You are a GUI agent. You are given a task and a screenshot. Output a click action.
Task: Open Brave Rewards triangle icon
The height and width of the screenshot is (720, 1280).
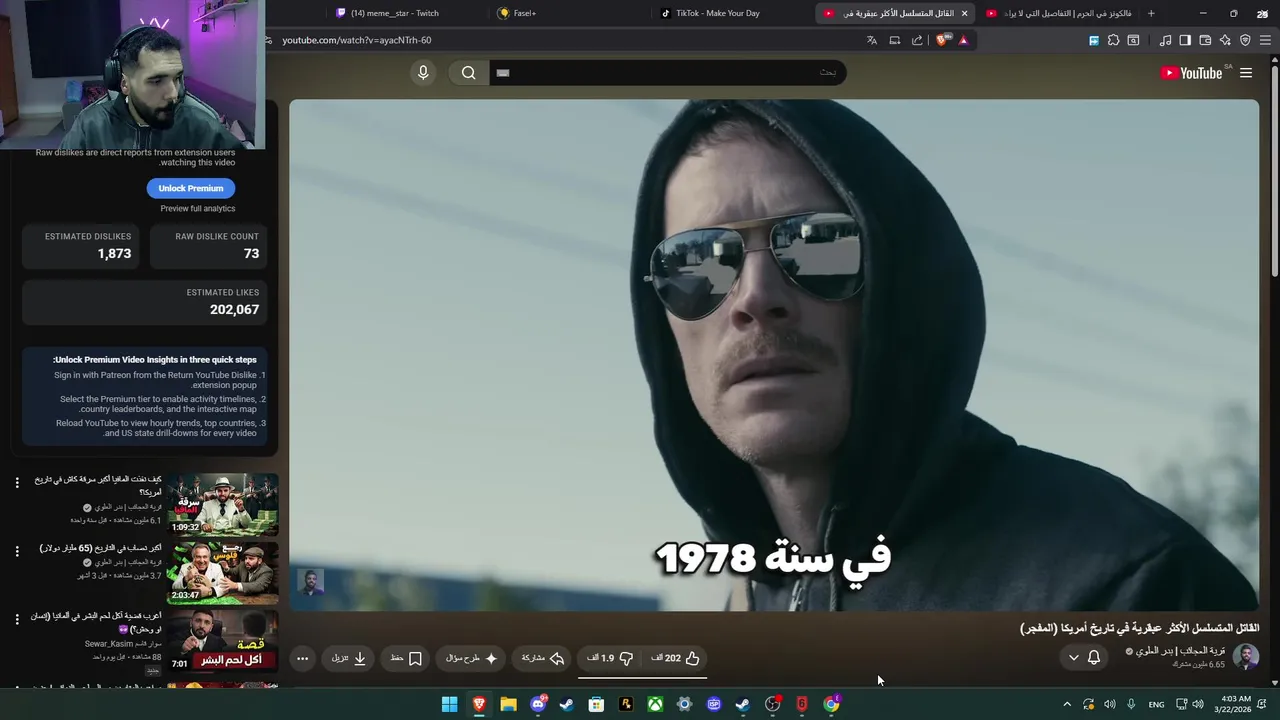click(964, 40)
